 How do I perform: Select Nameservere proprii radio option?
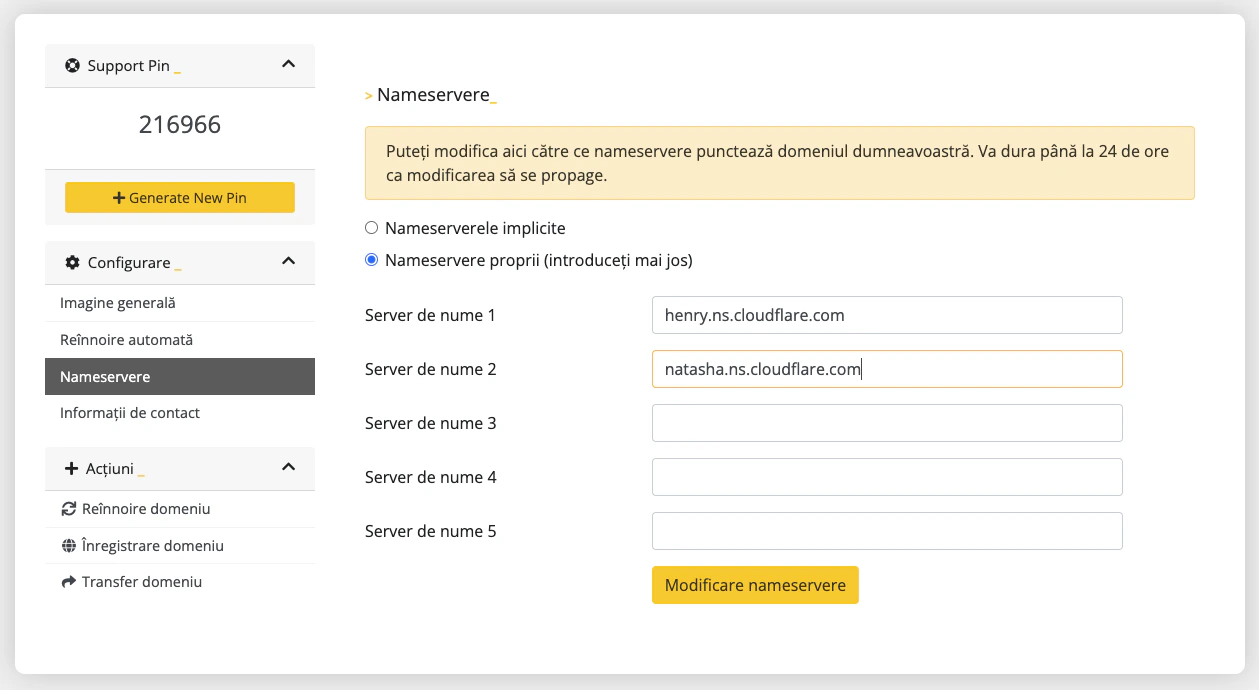[372, 260]
